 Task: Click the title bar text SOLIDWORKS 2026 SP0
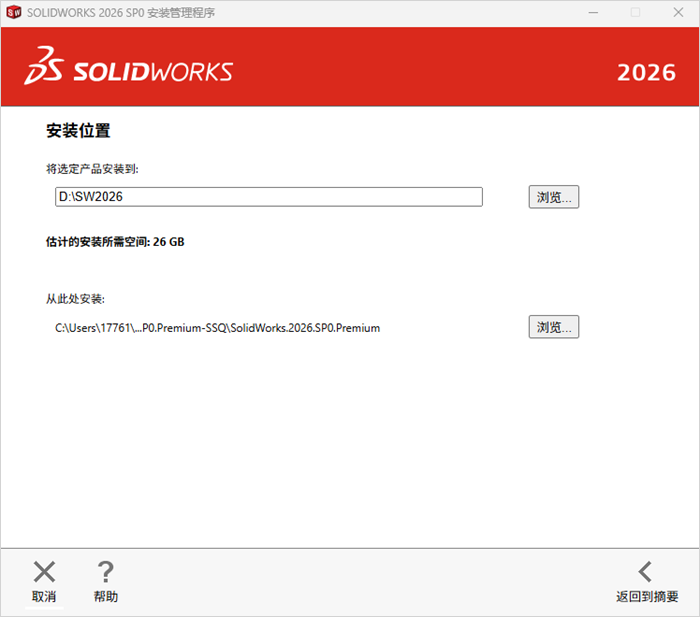coord(86,13)
